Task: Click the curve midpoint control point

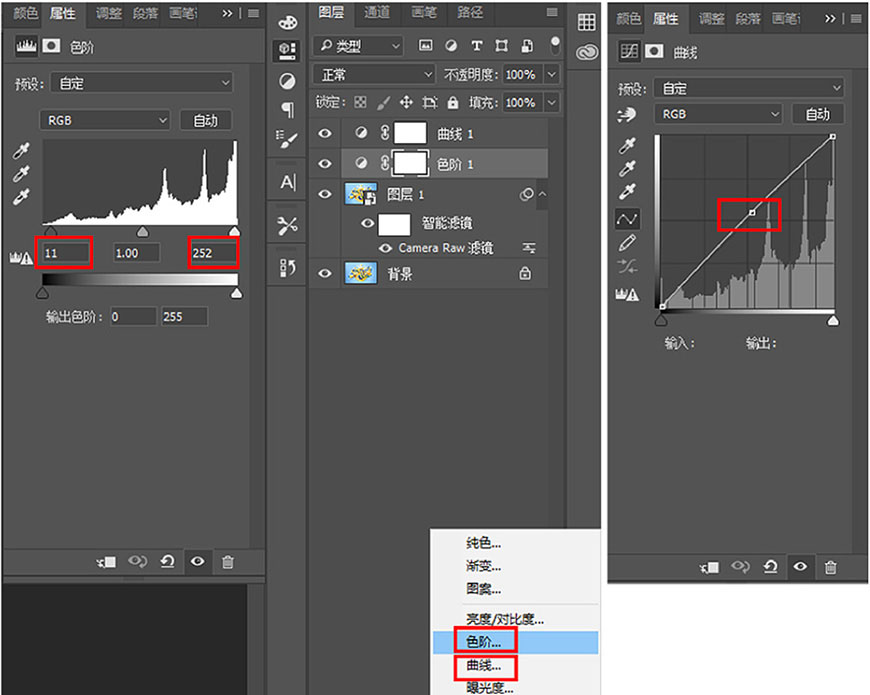Action: [x=752, y=212]
